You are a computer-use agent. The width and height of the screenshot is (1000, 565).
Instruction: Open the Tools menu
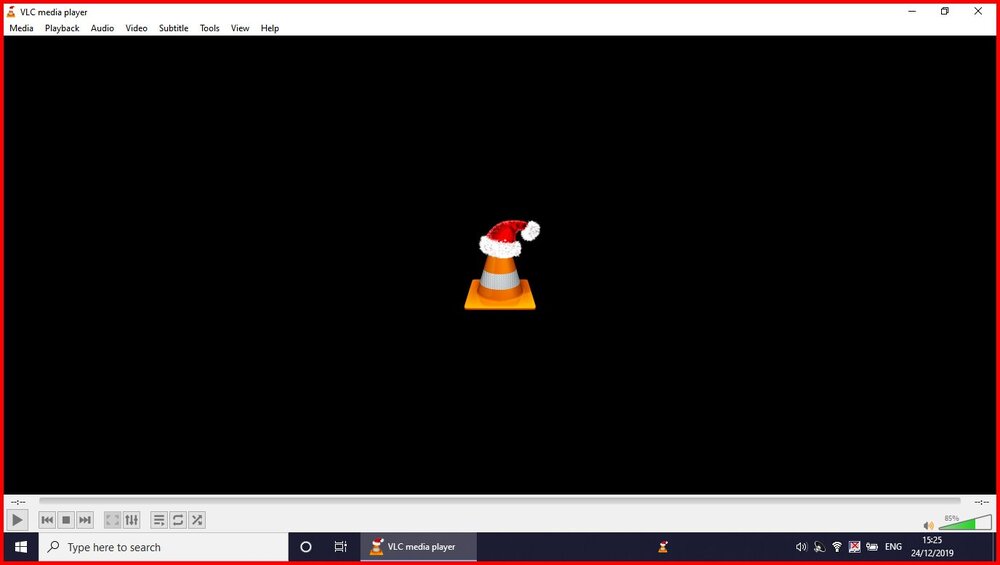pyautogui.click(x=209, y=28)
